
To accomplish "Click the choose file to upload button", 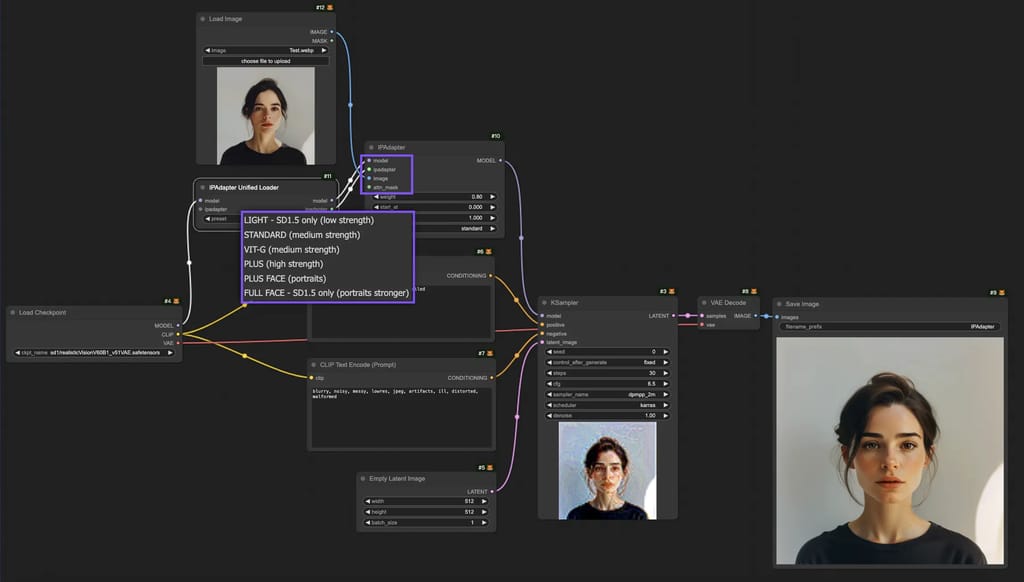I will [265, 61].
